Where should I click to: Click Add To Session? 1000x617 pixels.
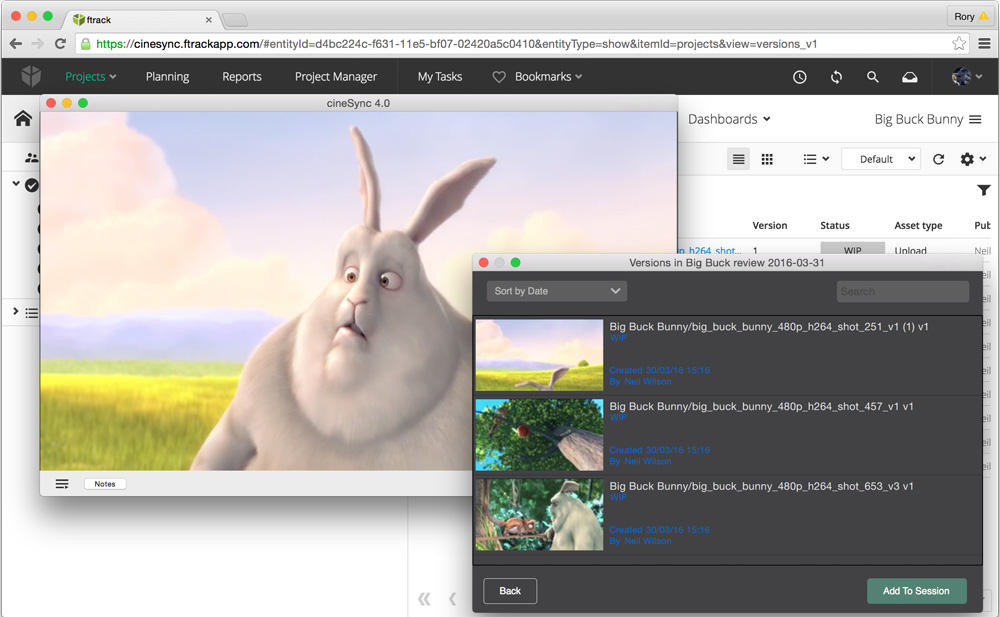click(916, 591)
